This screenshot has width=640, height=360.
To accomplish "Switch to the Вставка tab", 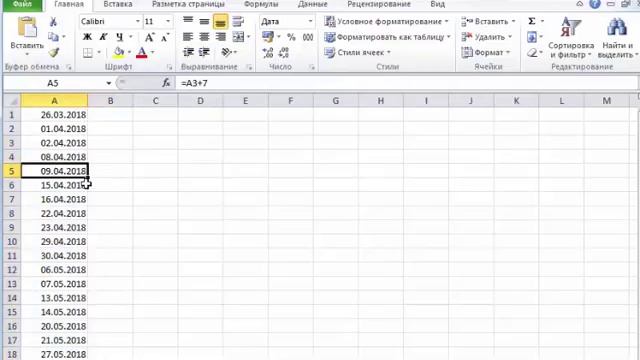I will click(118, 4).
